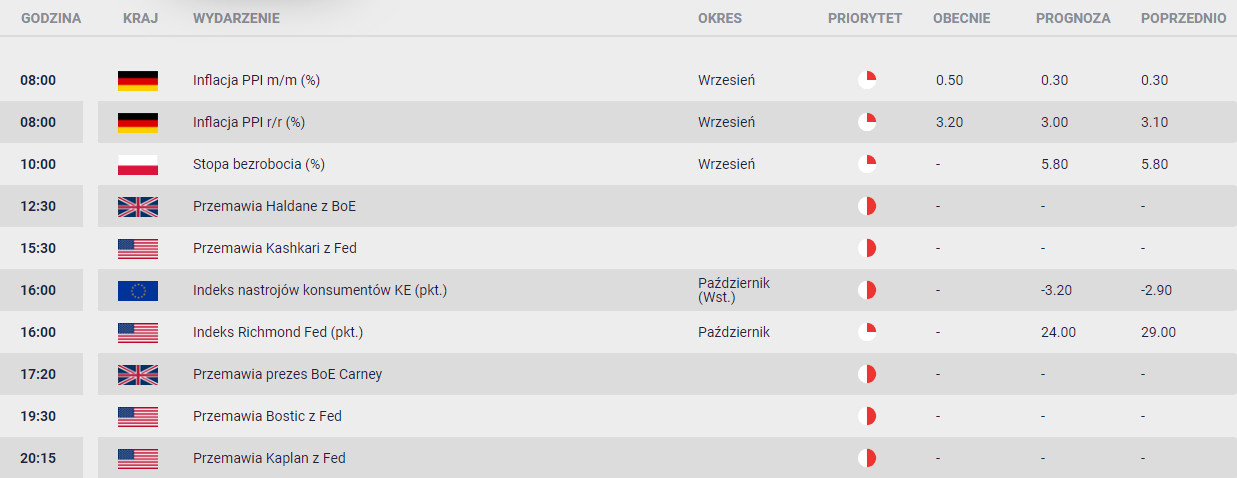The image size is (1237, 478).
Task: Click the US flag next to Indeks Richmond Fed
Action: tap(138, 333)
